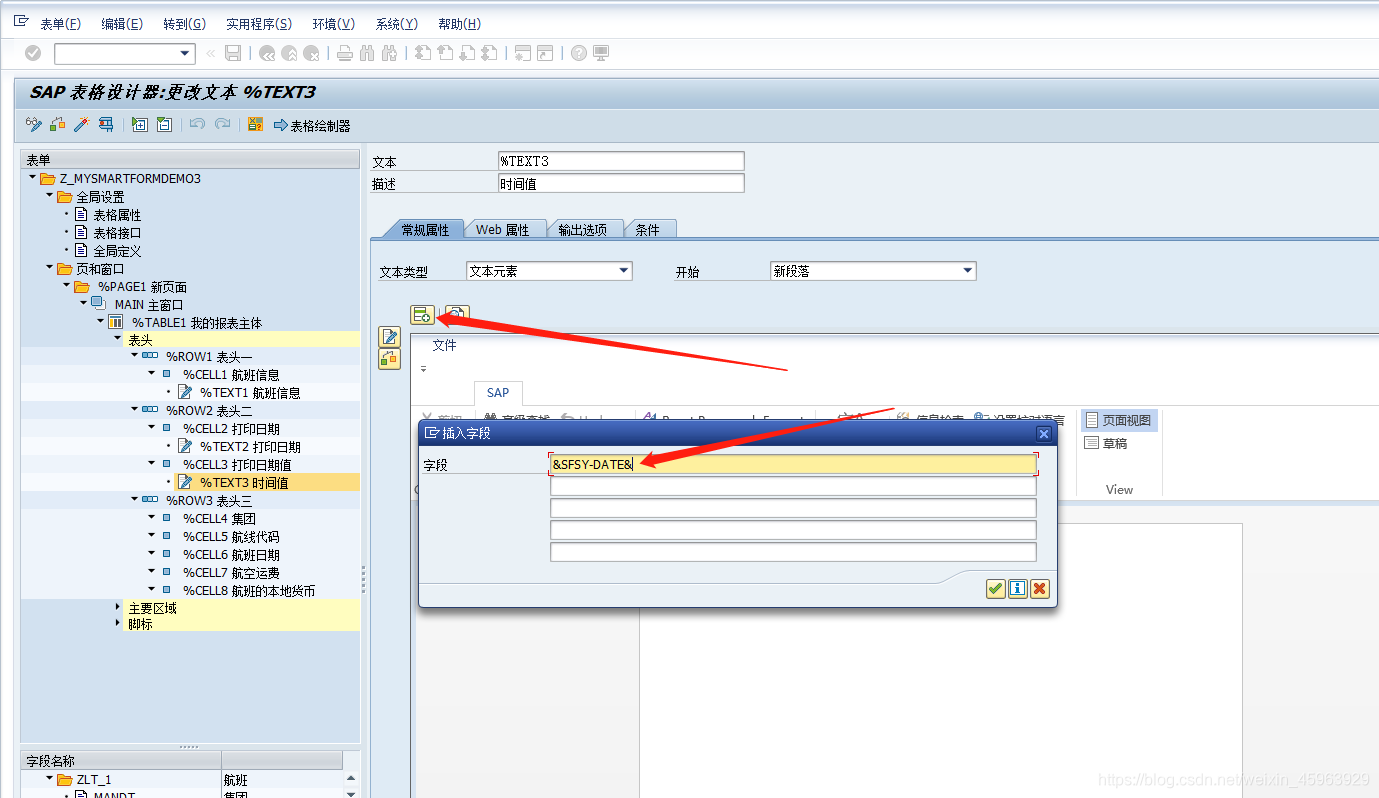Close the 插入字段 dialog via title-bar X

click(1043, 434)
